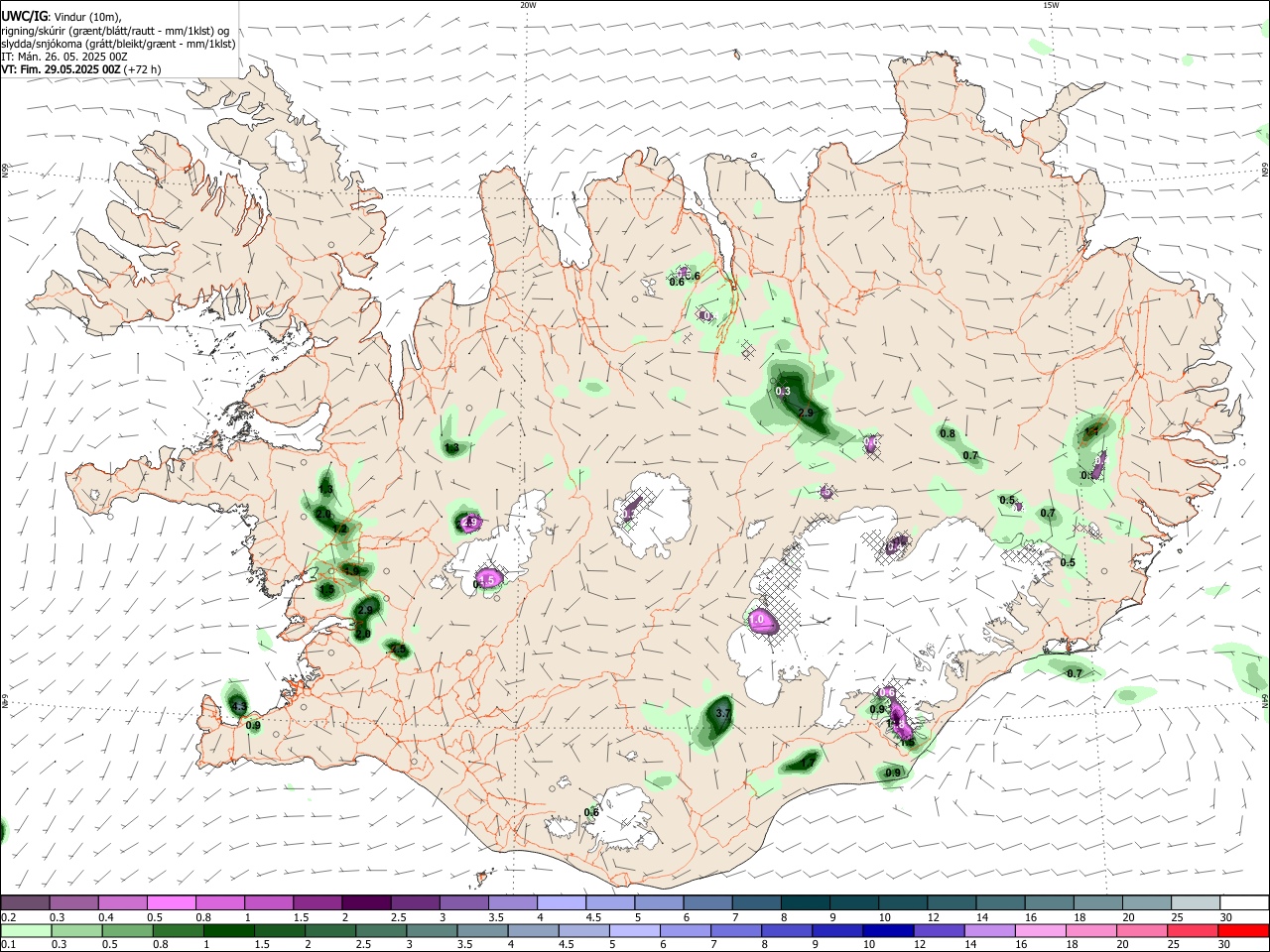Image resolution: width=1270 pixels, height=952 pixels.
Task: Click the '(+72 h)' forecast offset text
Action: [x=143, y=69]
